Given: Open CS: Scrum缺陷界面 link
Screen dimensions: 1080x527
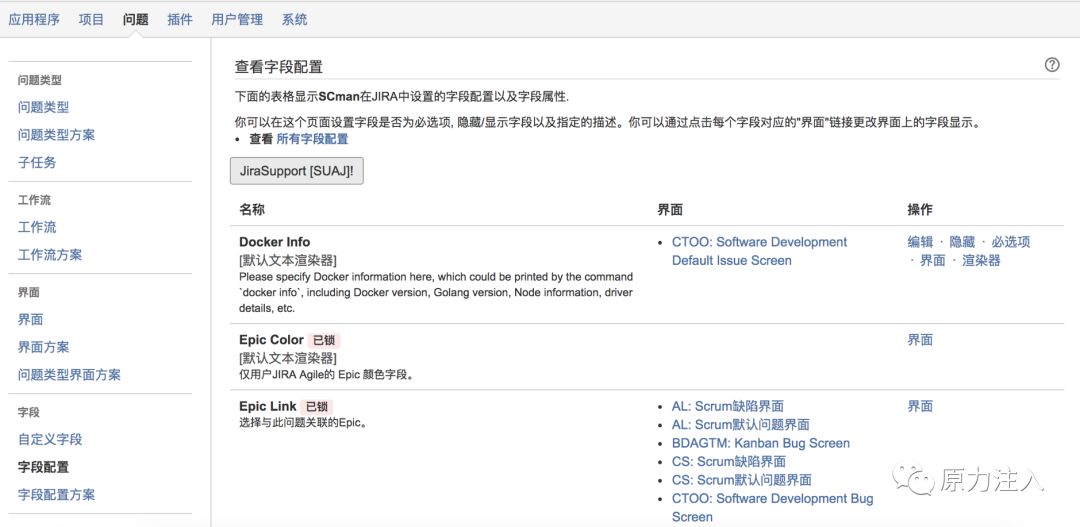Looking at the screenshot, I should point(729,462).
